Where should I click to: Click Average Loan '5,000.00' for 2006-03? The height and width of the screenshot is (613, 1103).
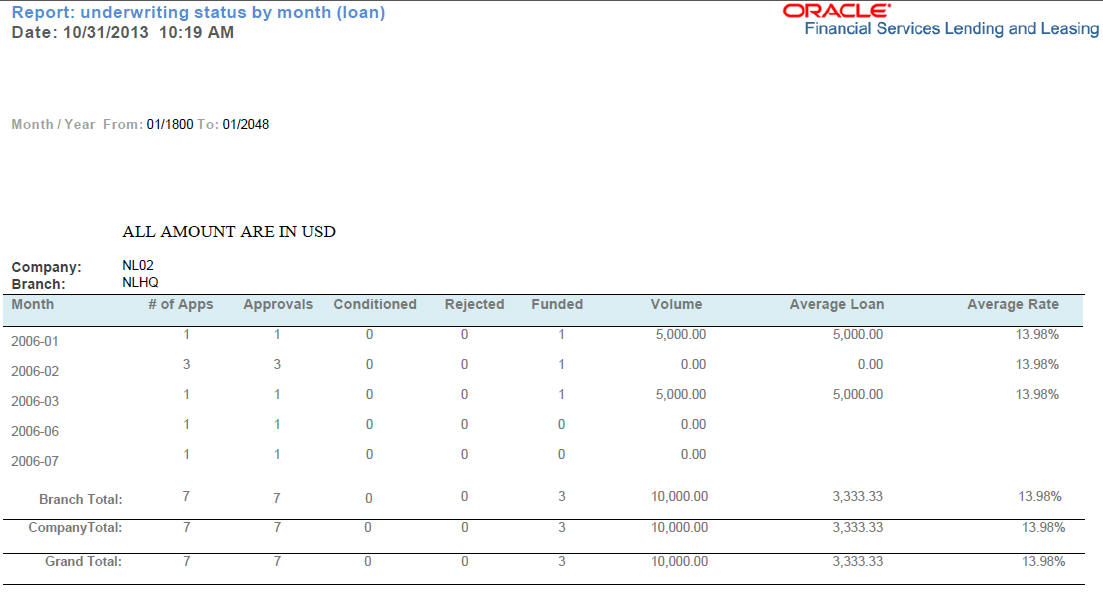[x=857, y=394]
